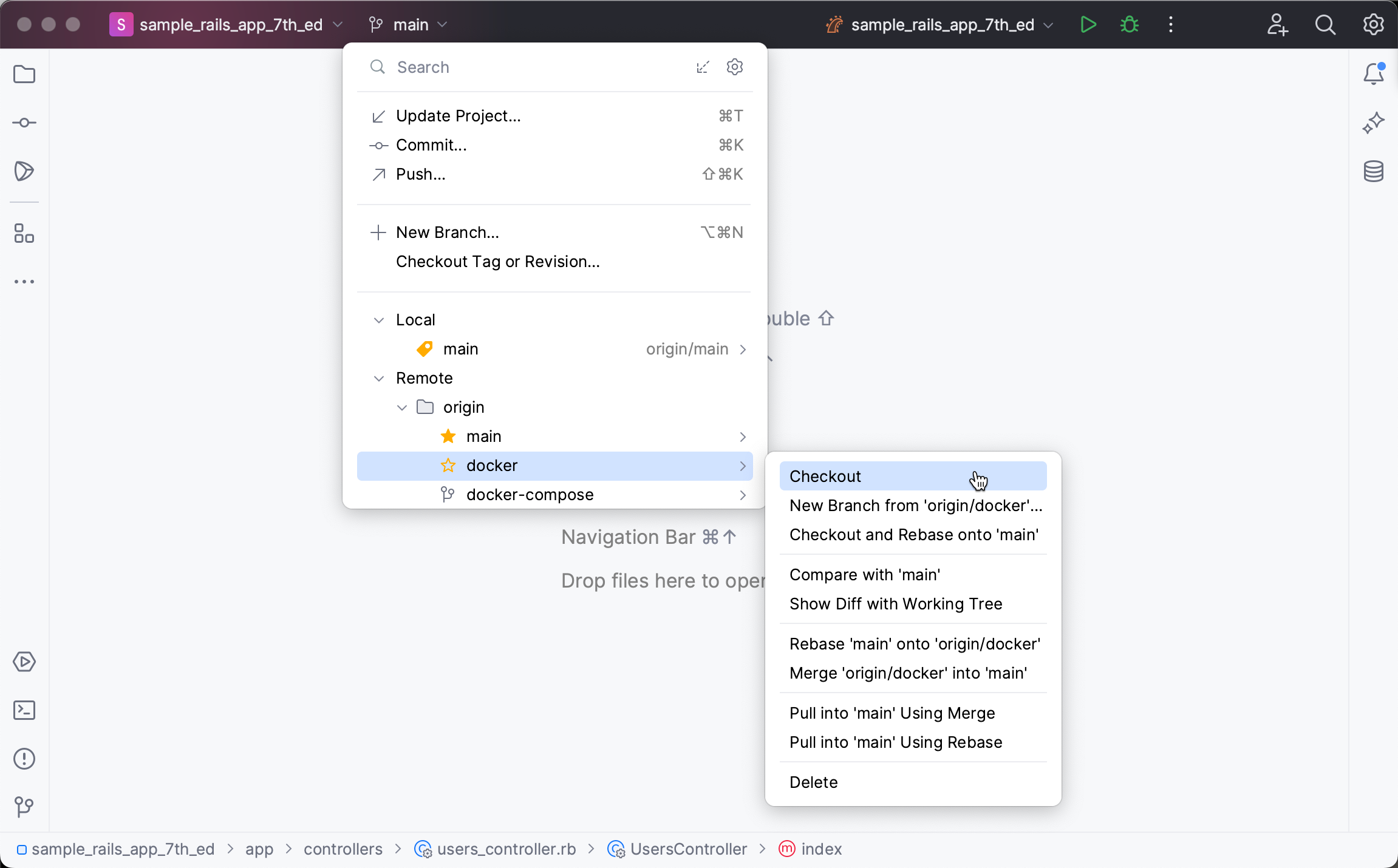This screenshot has width=1398, height=868.
Task: Open the Structure tool window
Action: point(24,234)
